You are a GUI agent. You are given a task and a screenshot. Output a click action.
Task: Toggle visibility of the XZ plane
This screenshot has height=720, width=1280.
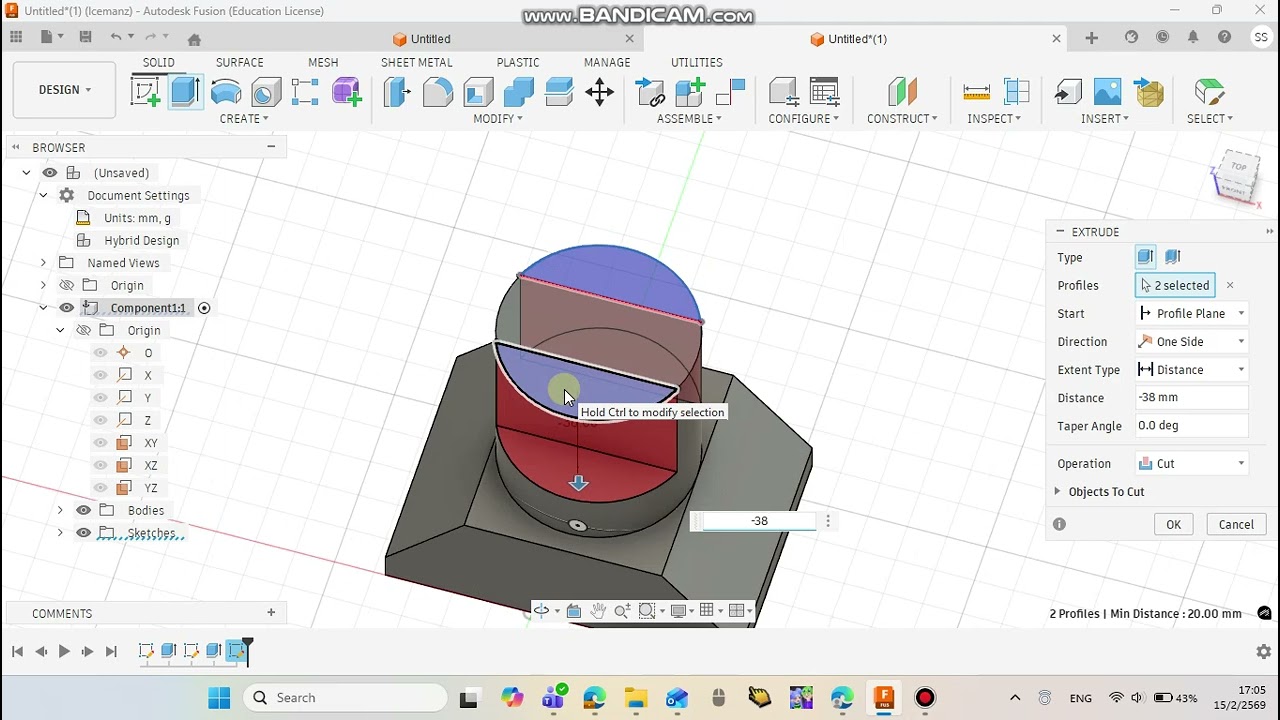[100, 465]
